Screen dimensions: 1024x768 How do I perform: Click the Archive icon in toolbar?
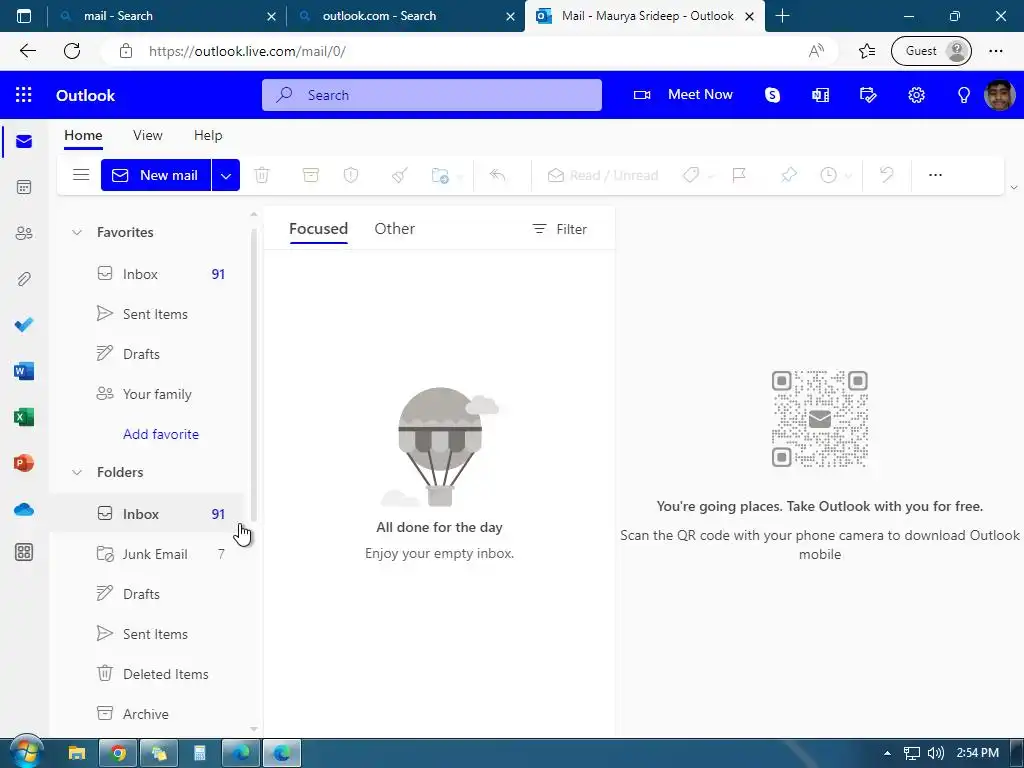(x=311, y=175)
